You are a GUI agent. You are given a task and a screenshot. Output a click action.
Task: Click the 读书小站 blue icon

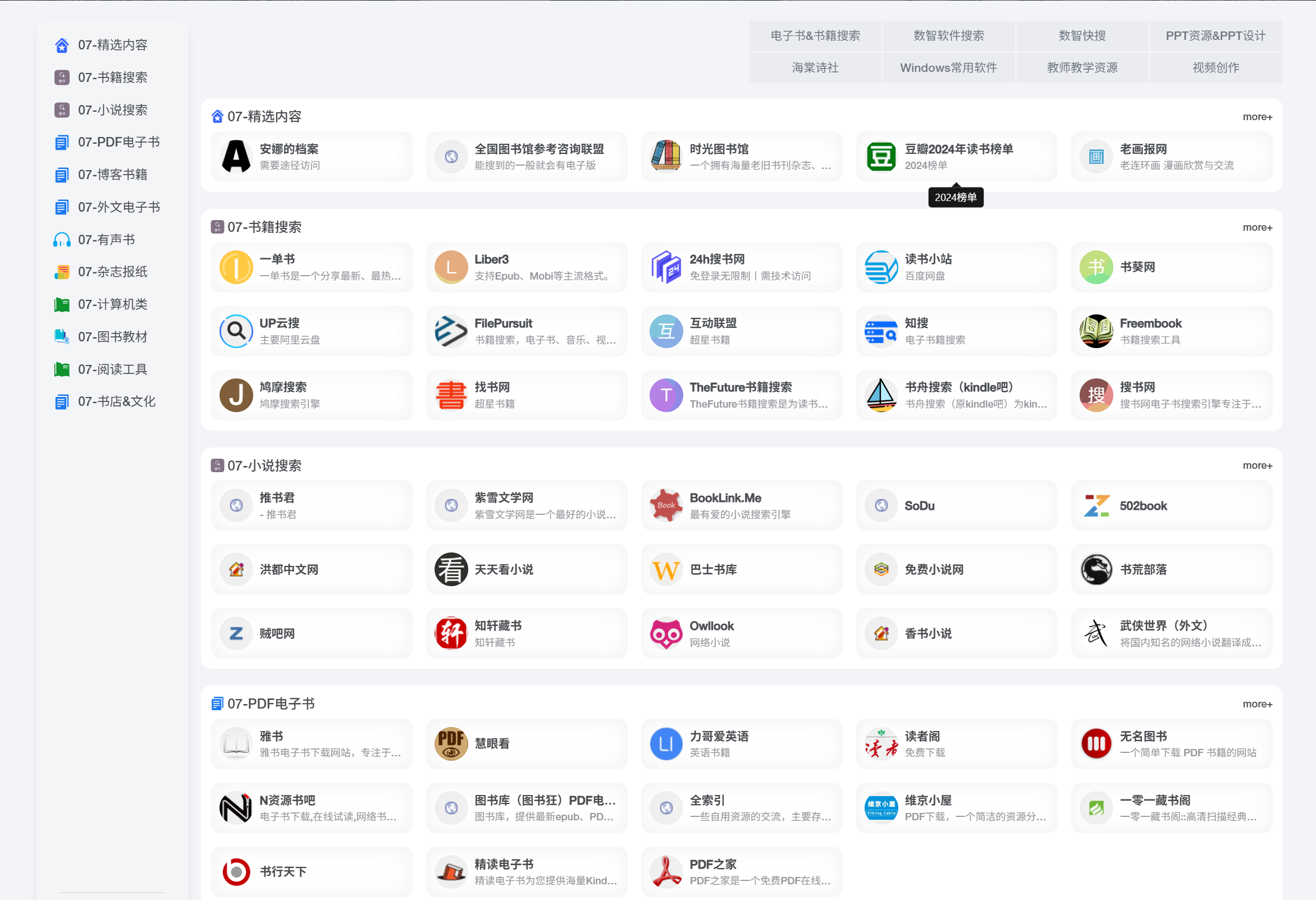[x=881, y=267]
